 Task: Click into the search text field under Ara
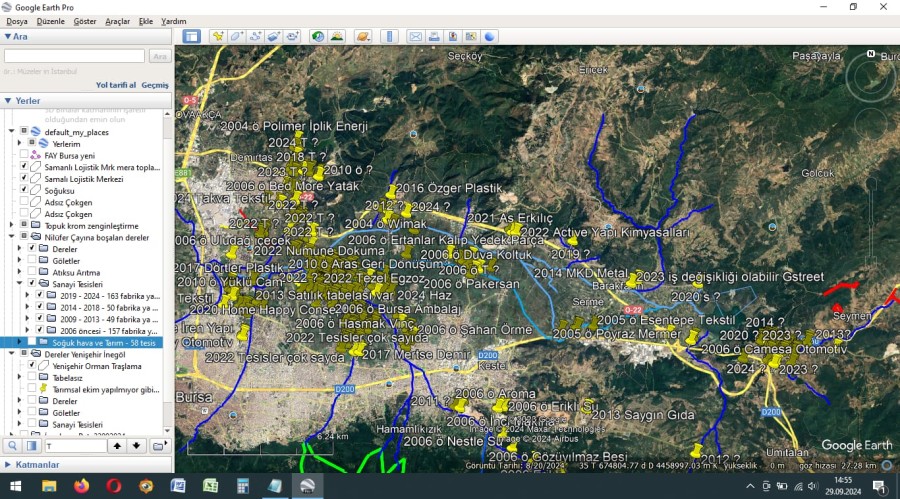(x=74, y=56)
